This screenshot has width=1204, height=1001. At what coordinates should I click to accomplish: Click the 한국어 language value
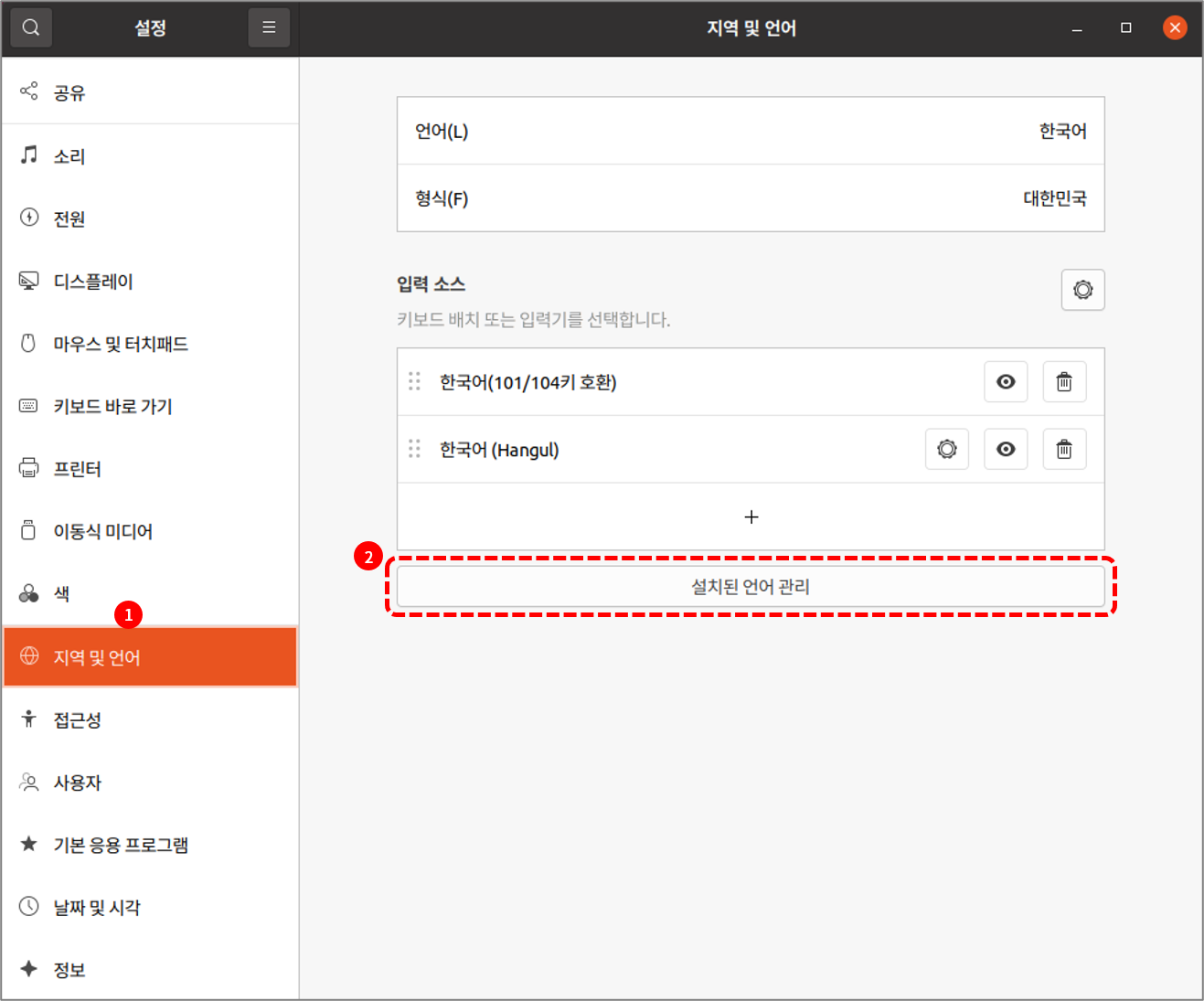point(1062,131)
